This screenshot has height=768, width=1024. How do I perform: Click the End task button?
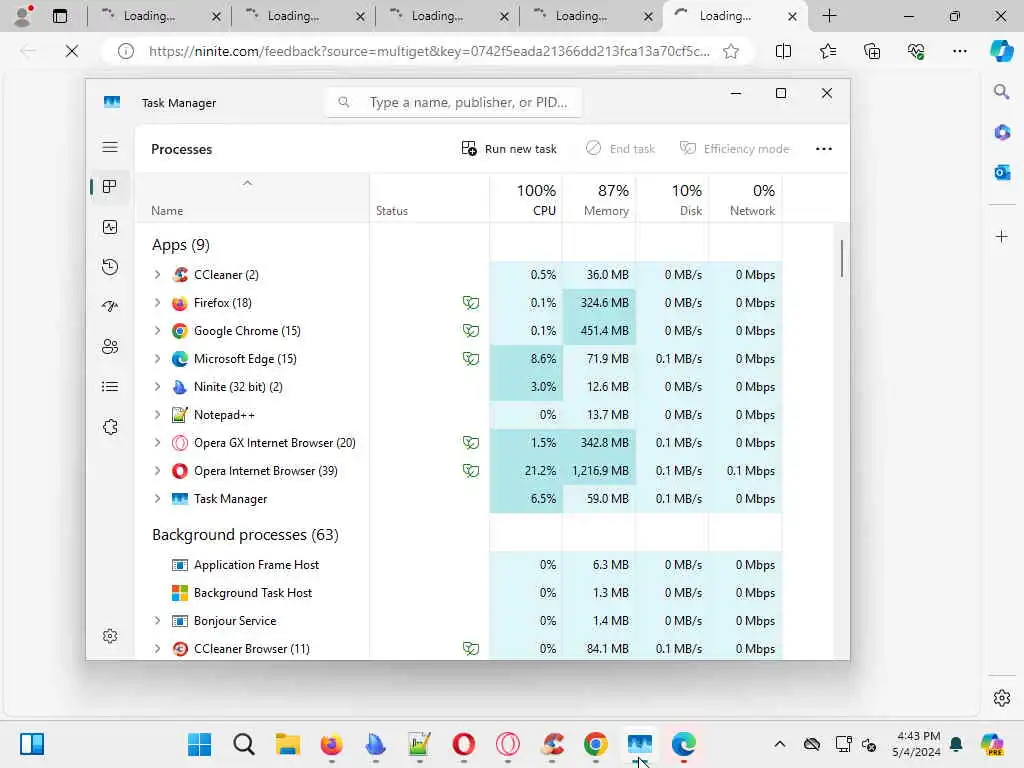pos(620,149)
